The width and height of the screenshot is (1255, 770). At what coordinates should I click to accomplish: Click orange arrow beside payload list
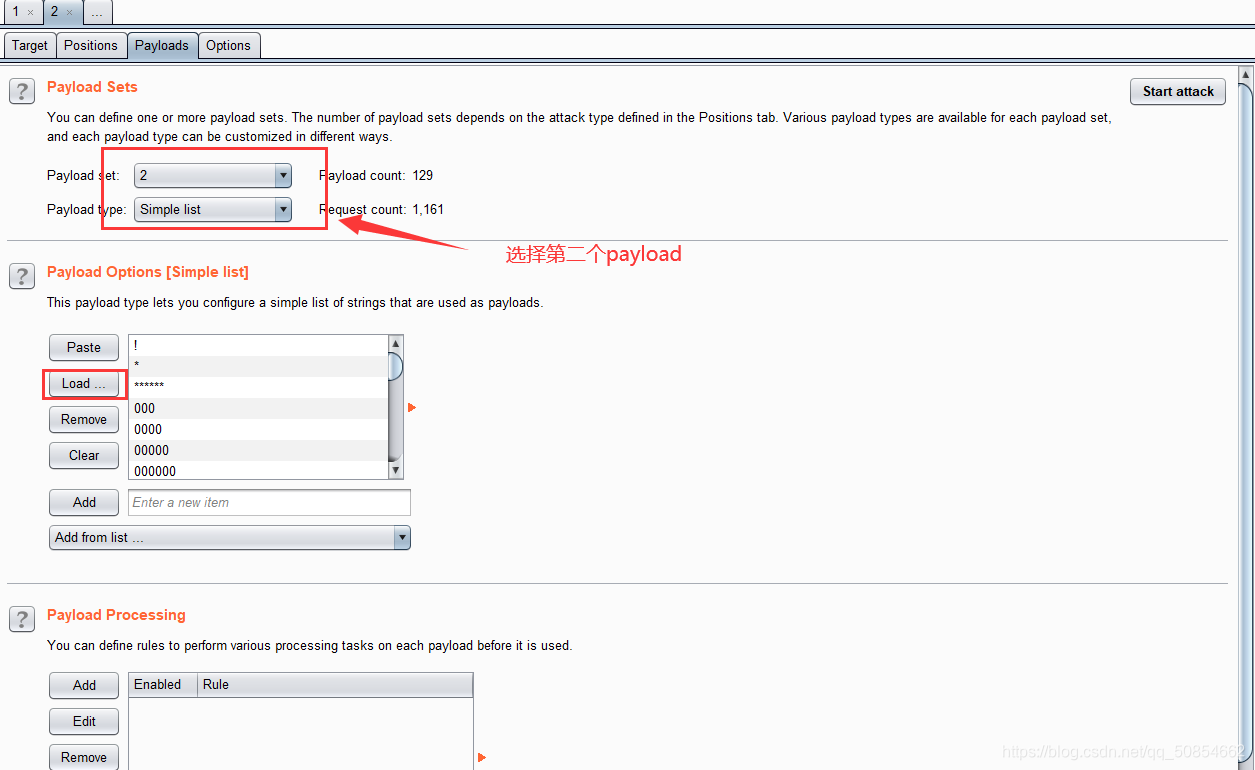412,407
